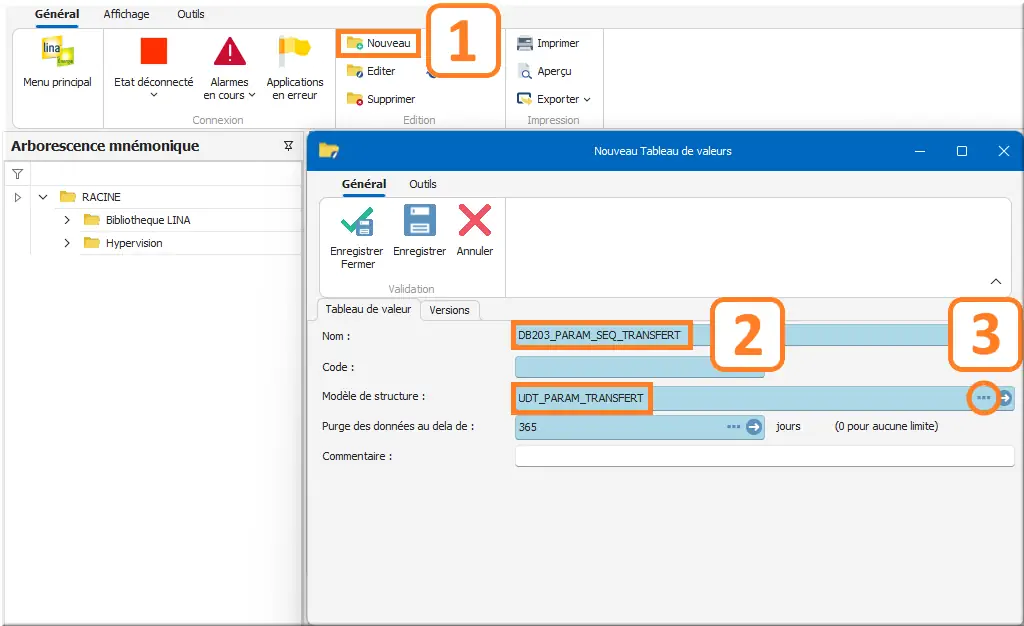The width and height of the screenshot is (1024, 626).
Task: Open the Menu principal lina icon
Action: pyautogui.click(x=57, y=52)
